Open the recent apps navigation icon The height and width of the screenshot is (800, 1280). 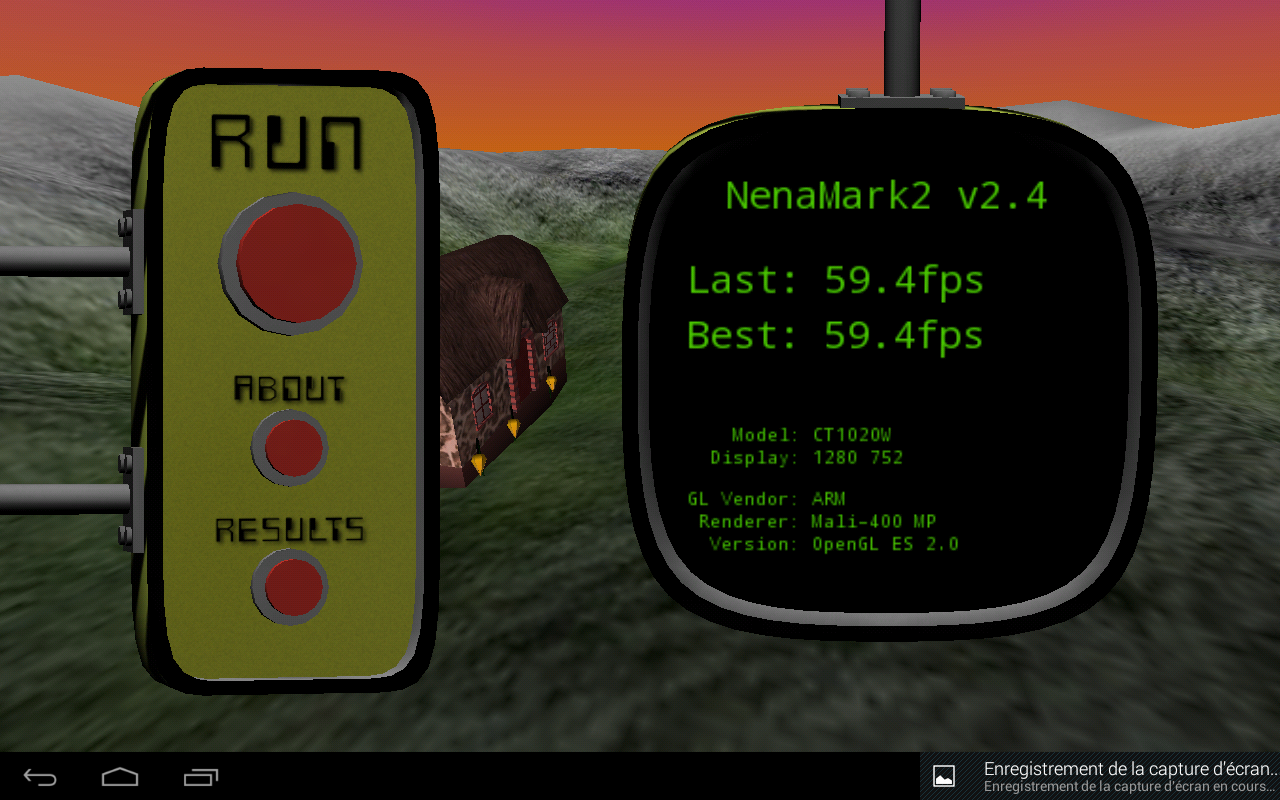(201, 777)
